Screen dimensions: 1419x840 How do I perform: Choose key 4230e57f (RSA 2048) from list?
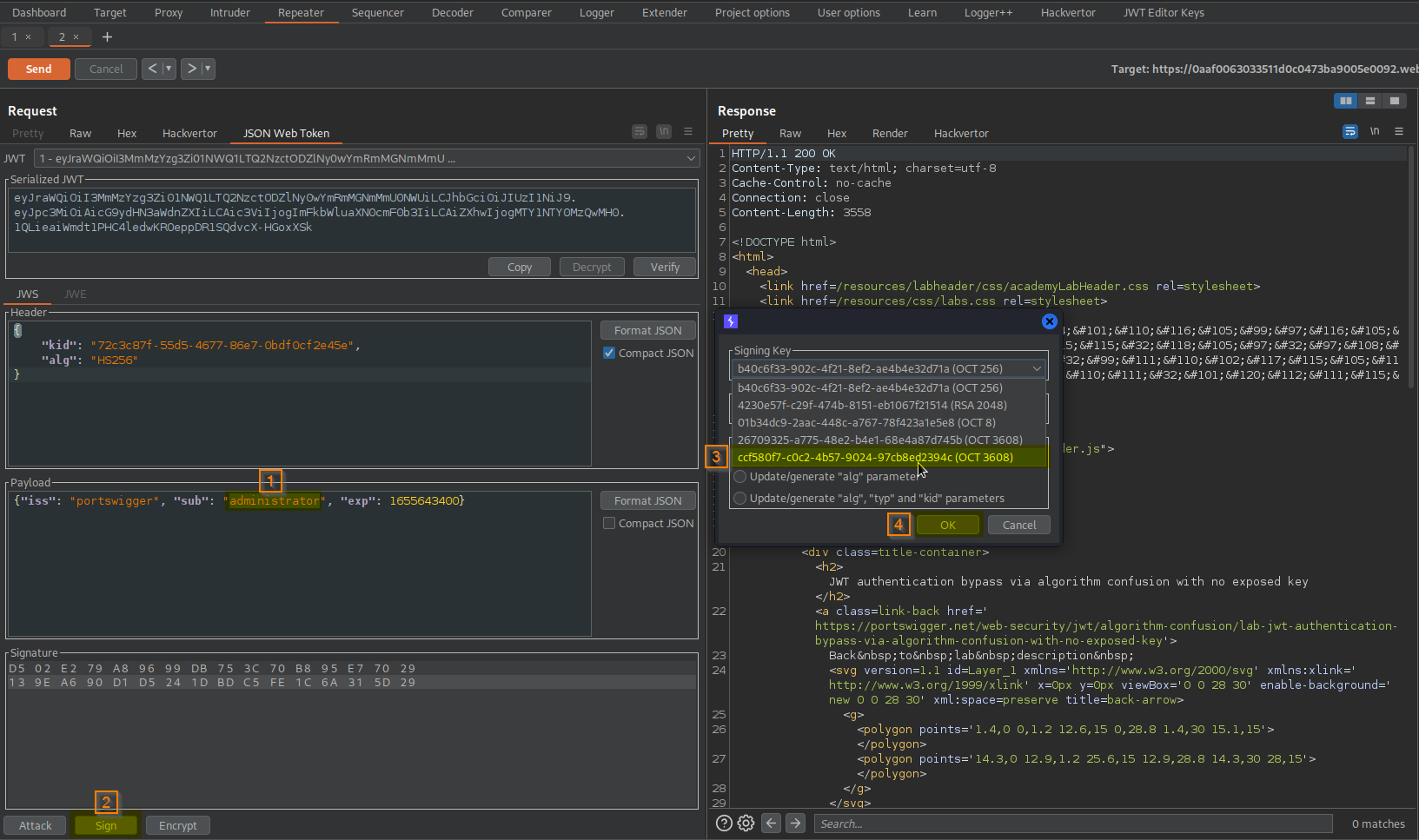[889, 405]
